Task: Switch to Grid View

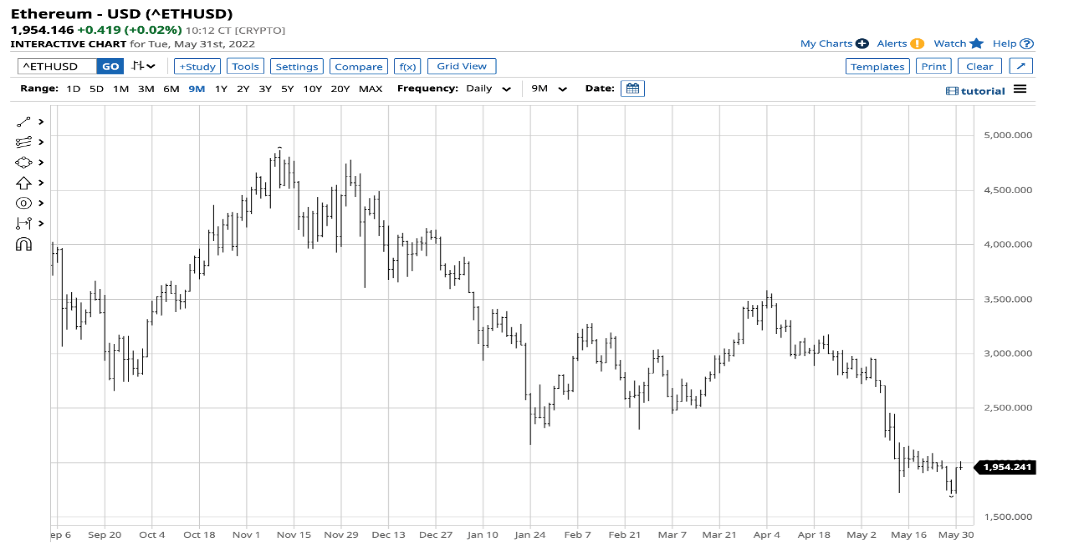Action: click(x=462, y=66)
